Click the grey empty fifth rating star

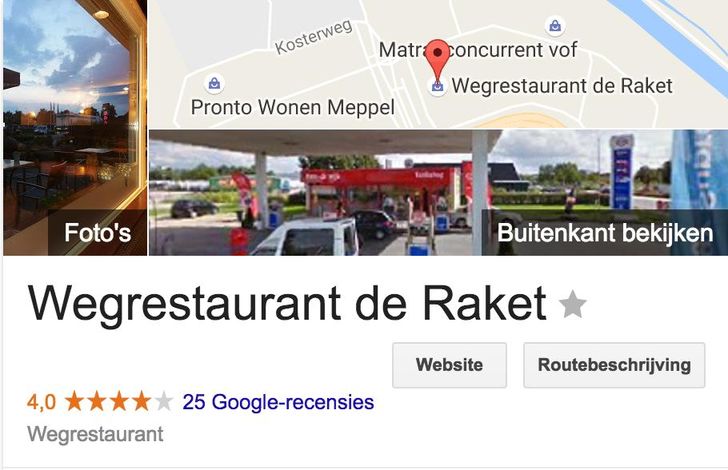(163, 401)
